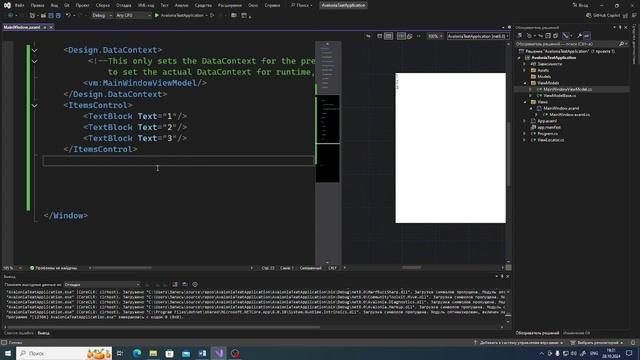Open the 100% preview zoom dropdown
This screenshot has height=360, width=640.
[435, 36]
